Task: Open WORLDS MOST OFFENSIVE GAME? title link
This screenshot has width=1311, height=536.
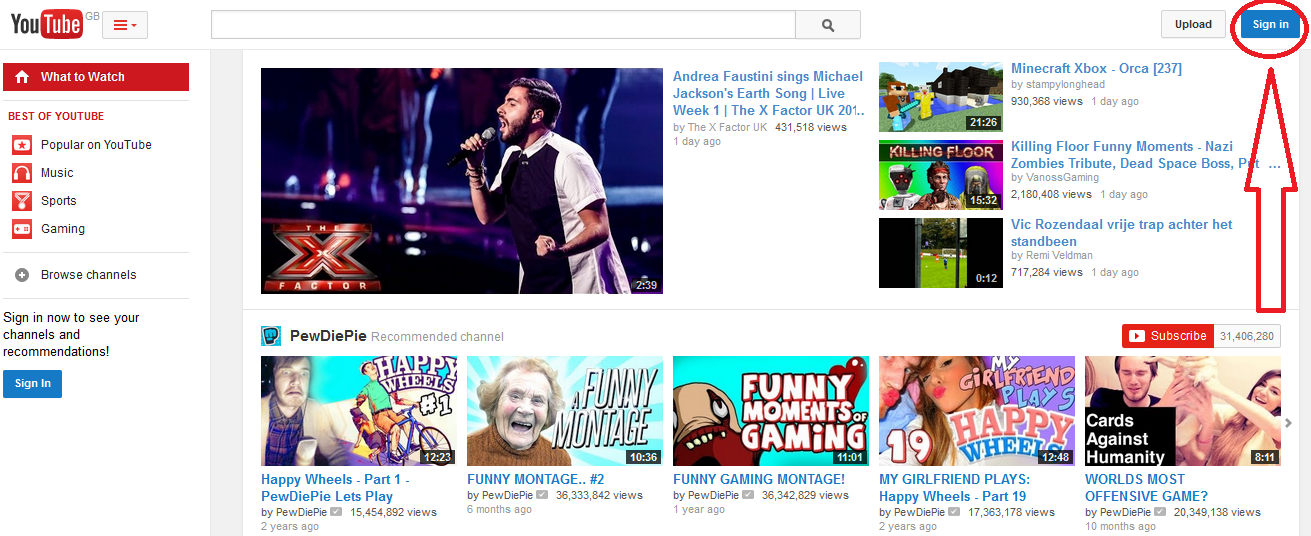Action: 1147,488
